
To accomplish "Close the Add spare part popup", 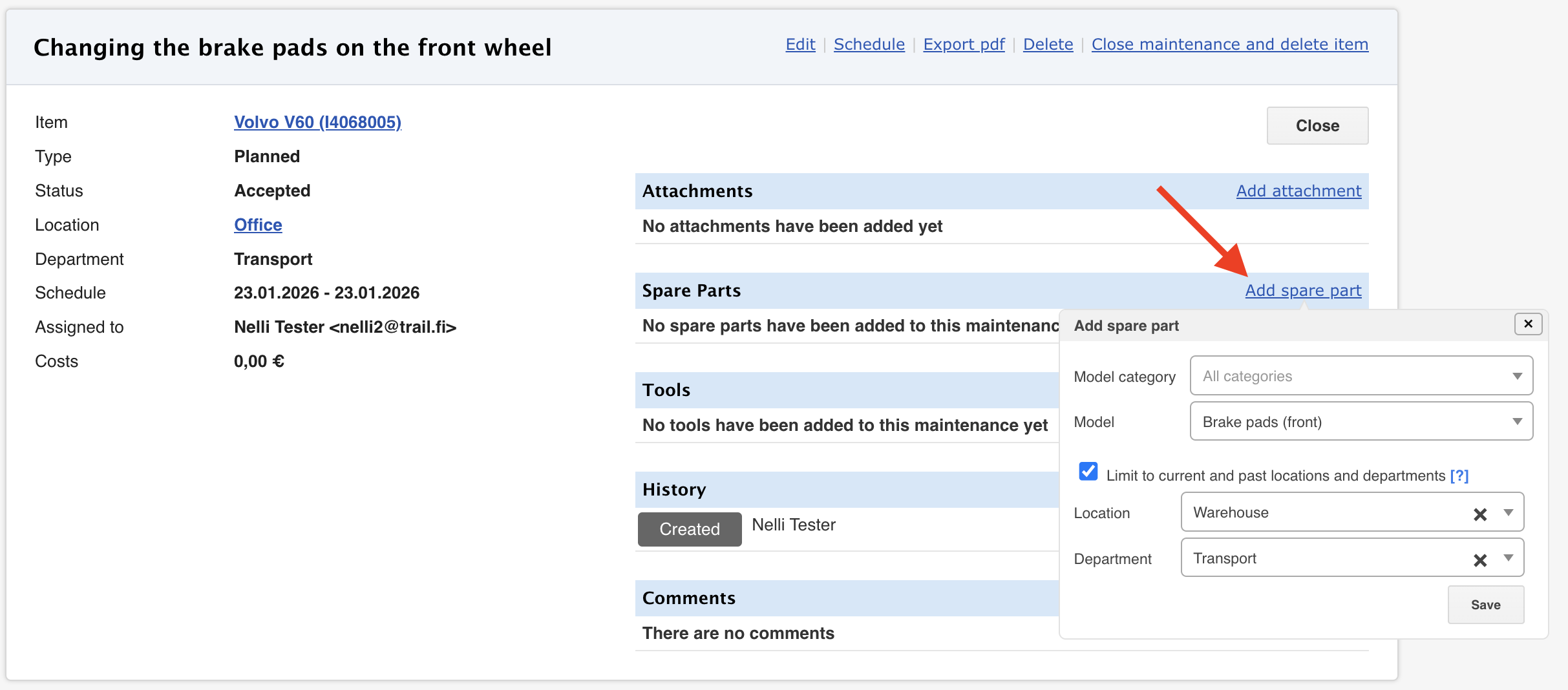I will [1528, 324].
